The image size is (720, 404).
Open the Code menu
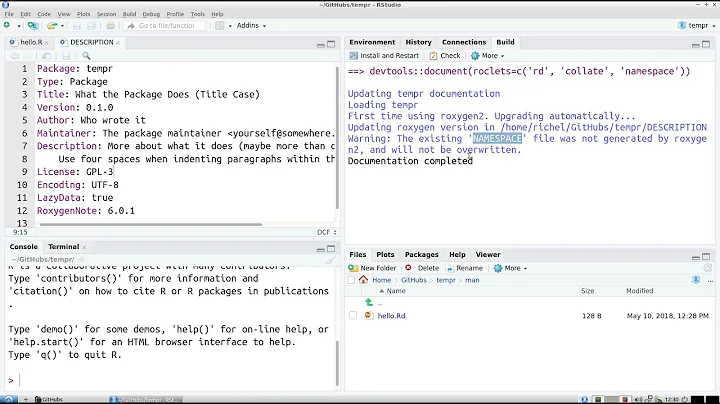click(44, 14)
